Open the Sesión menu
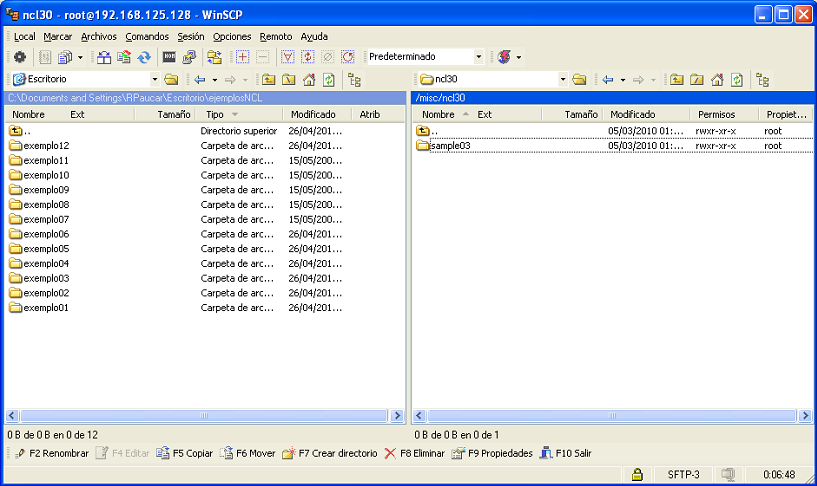 [x=191, y=36]
